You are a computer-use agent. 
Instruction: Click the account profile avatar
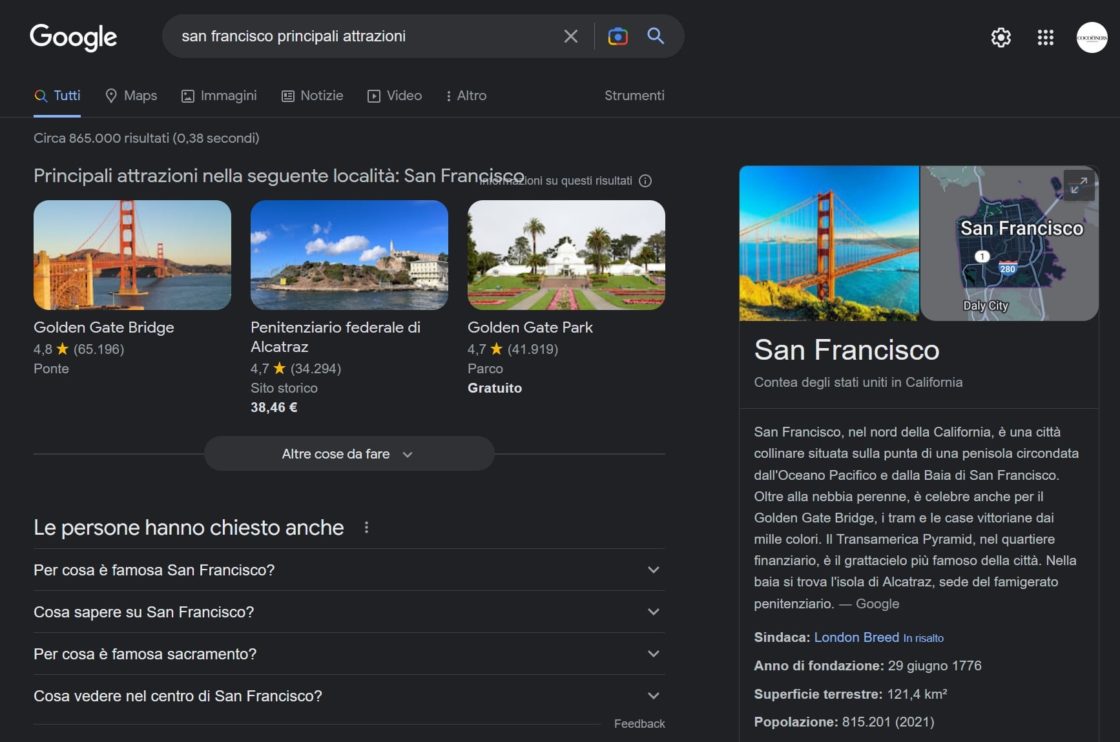pos(1092,37)
